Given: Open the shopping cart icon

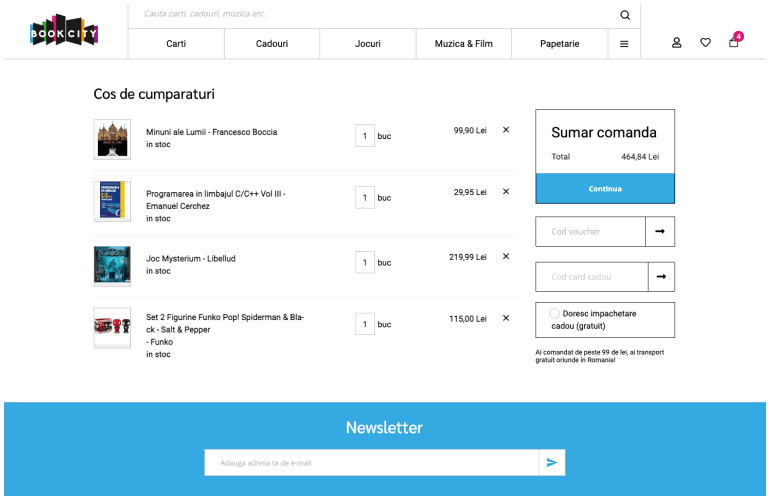Looking at the screenshot, I should (x=734, y=42).
